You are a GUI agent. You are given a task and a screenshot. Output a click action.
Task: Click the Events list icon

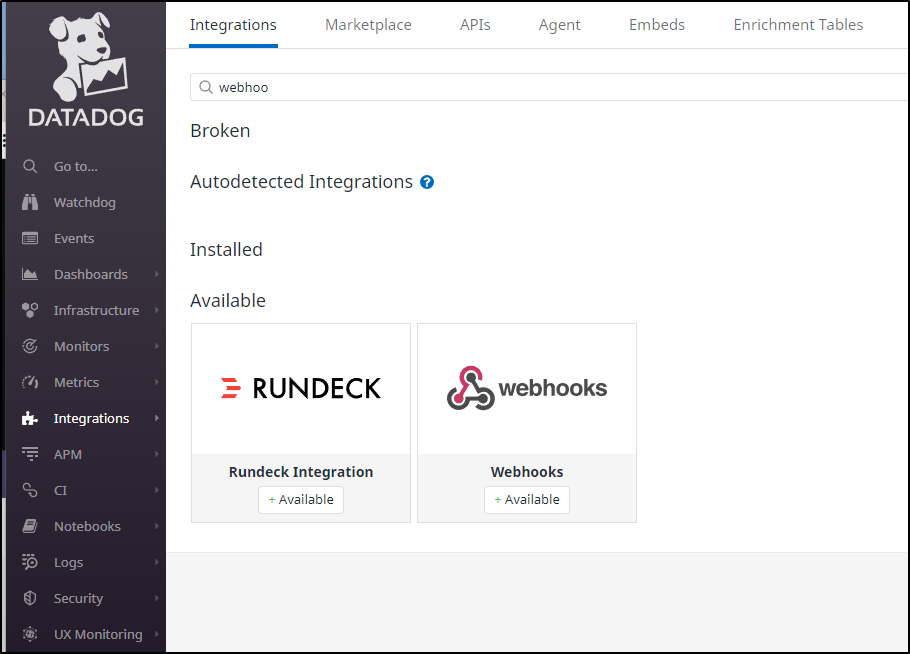pos(30,239)
